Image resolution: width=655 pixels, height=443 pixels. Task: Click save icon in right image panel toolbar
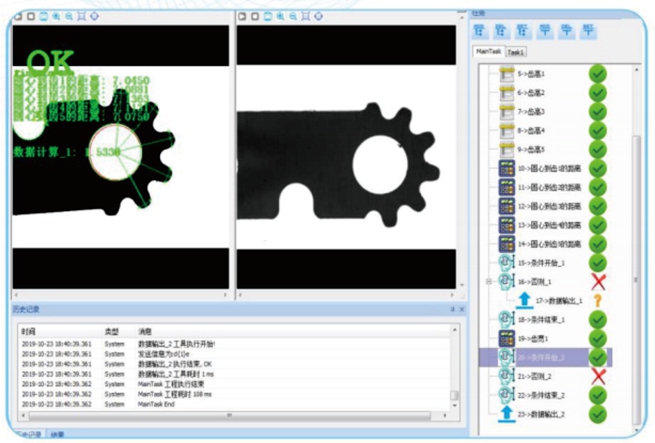266,17
